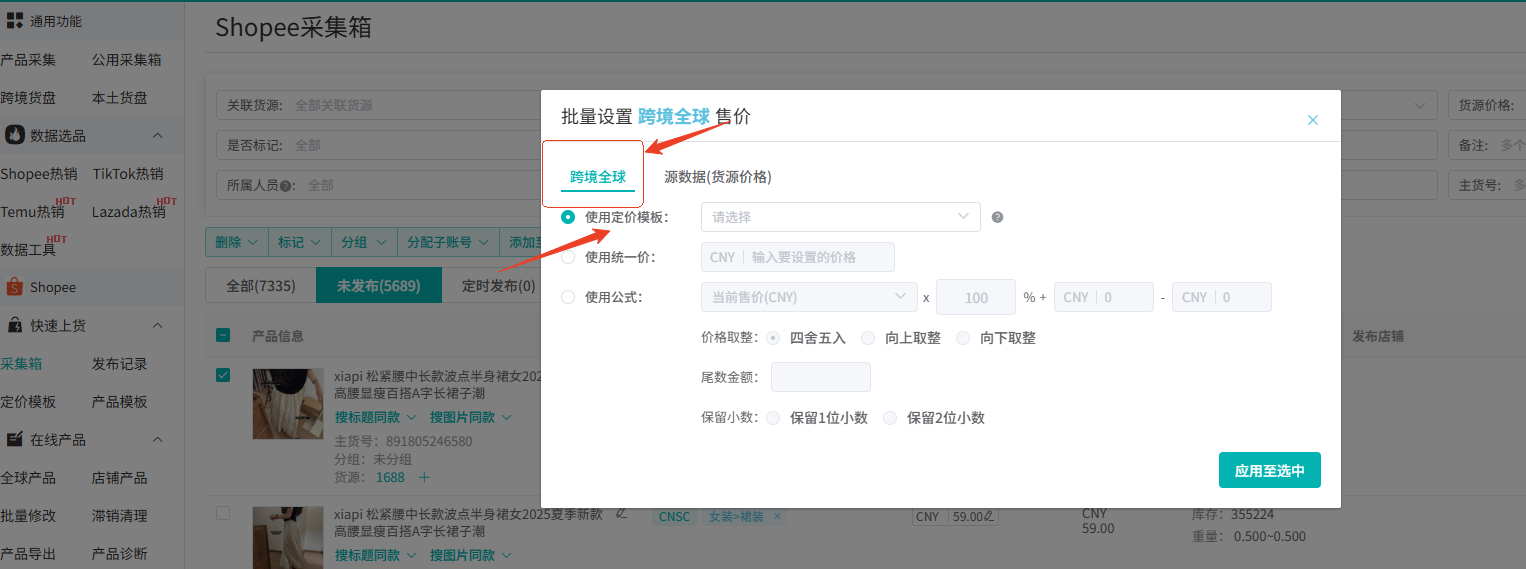Open 公用采集箱 sidebar link

pyautogui.click(x=127, y=60)
